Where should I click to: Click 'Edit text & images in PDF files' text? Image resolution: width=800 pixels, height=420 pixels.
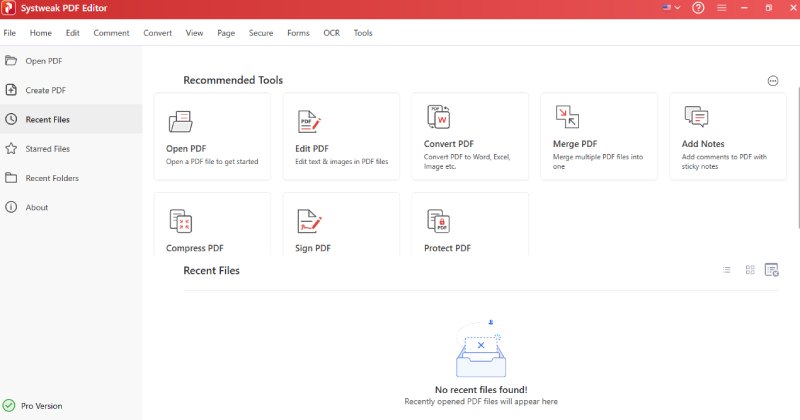pyautogui.click(x=341, y=162)
